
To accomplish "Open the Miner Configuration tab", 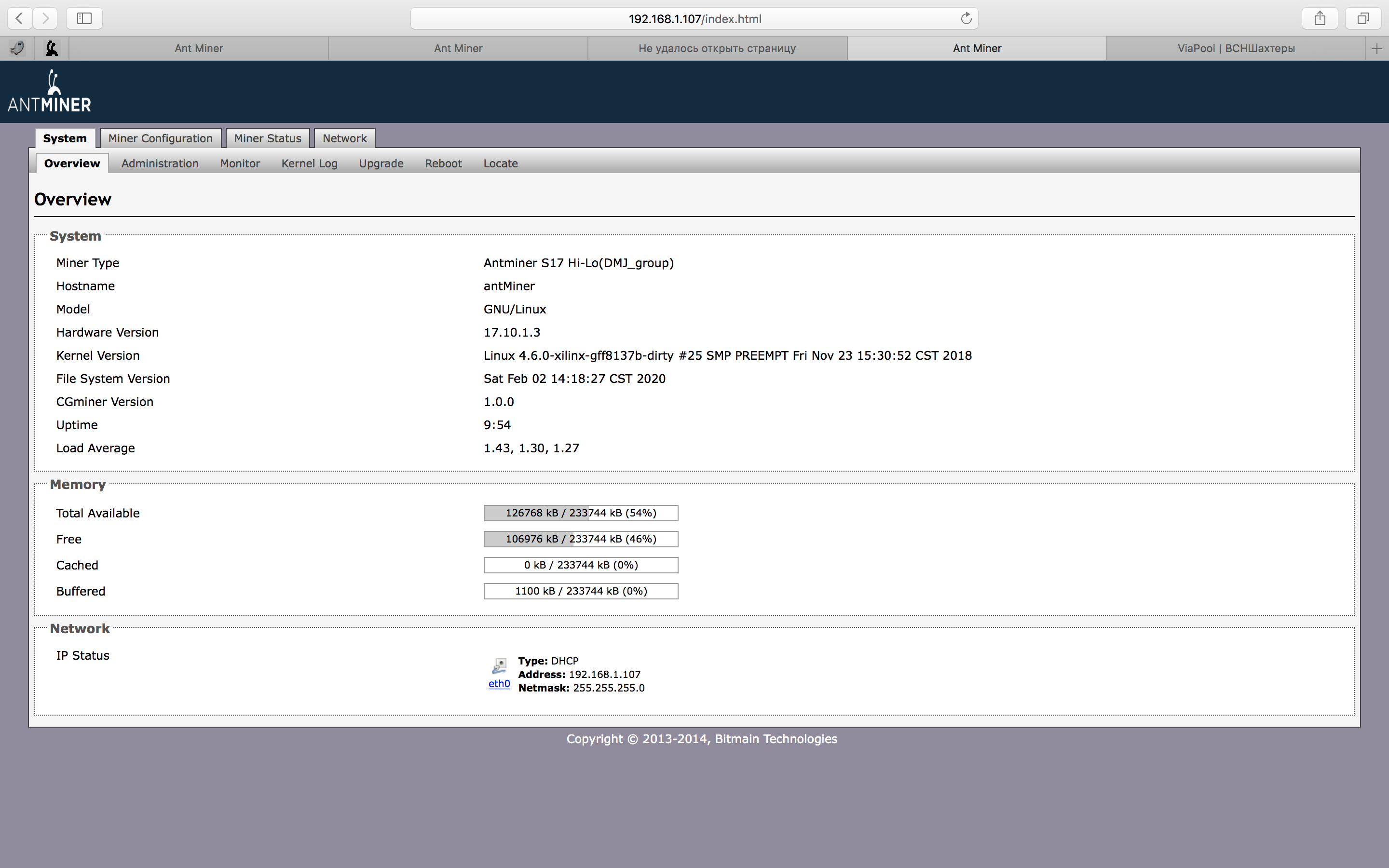I will 160,138.
